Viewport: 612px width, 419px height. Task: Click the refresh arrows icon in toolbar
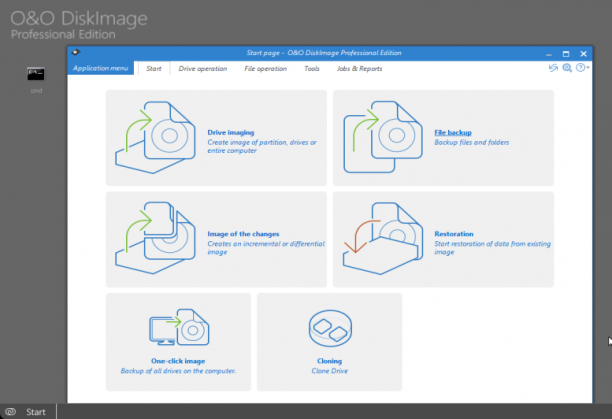553,68
